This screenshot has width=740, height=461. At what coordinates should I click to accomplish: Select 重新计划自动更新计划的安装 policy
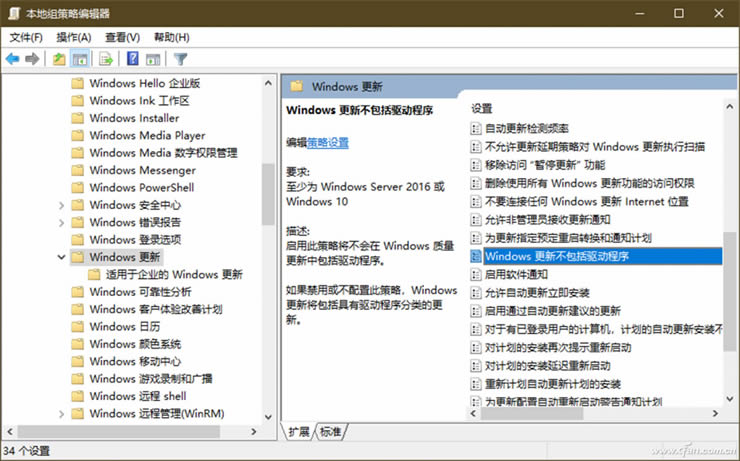(553, 385)
